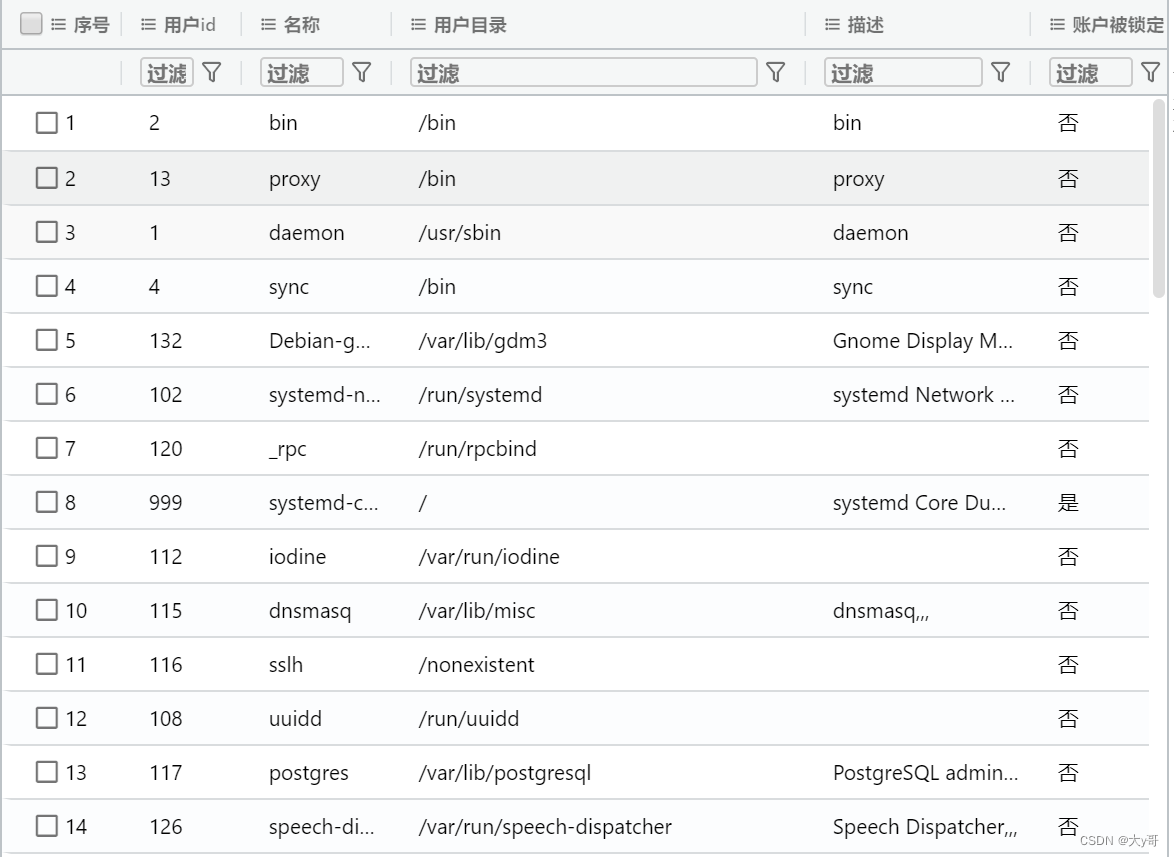Open the list menu icon beside 描述 header
Screen dimensions: 1174x857
[833, 25]
